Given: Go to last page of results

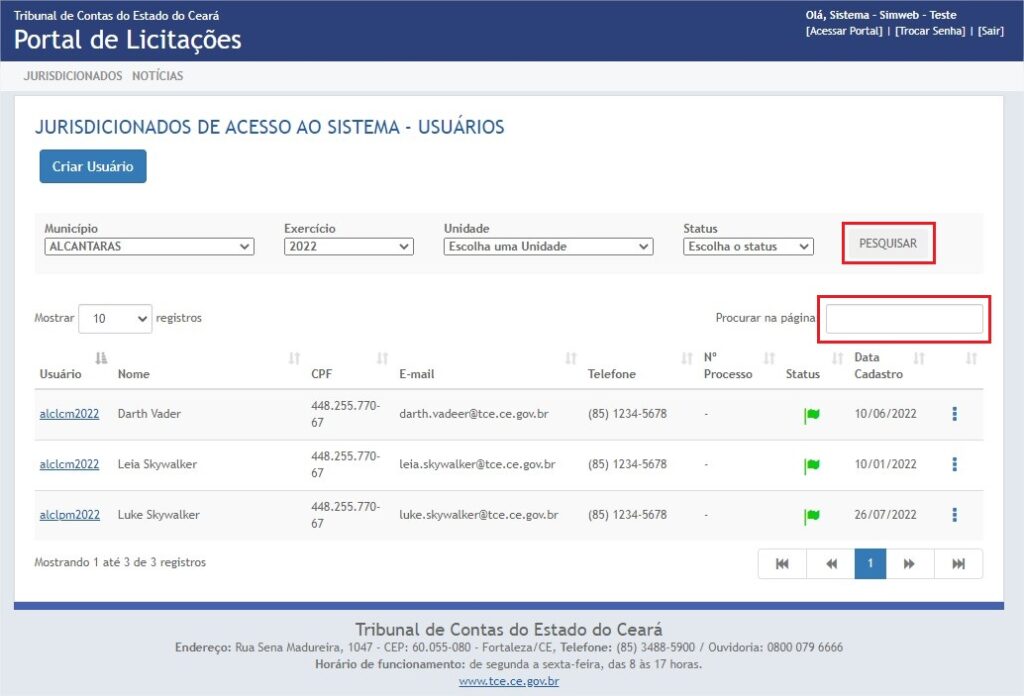Looking at the screenshot, I should (x=958, y=564).
